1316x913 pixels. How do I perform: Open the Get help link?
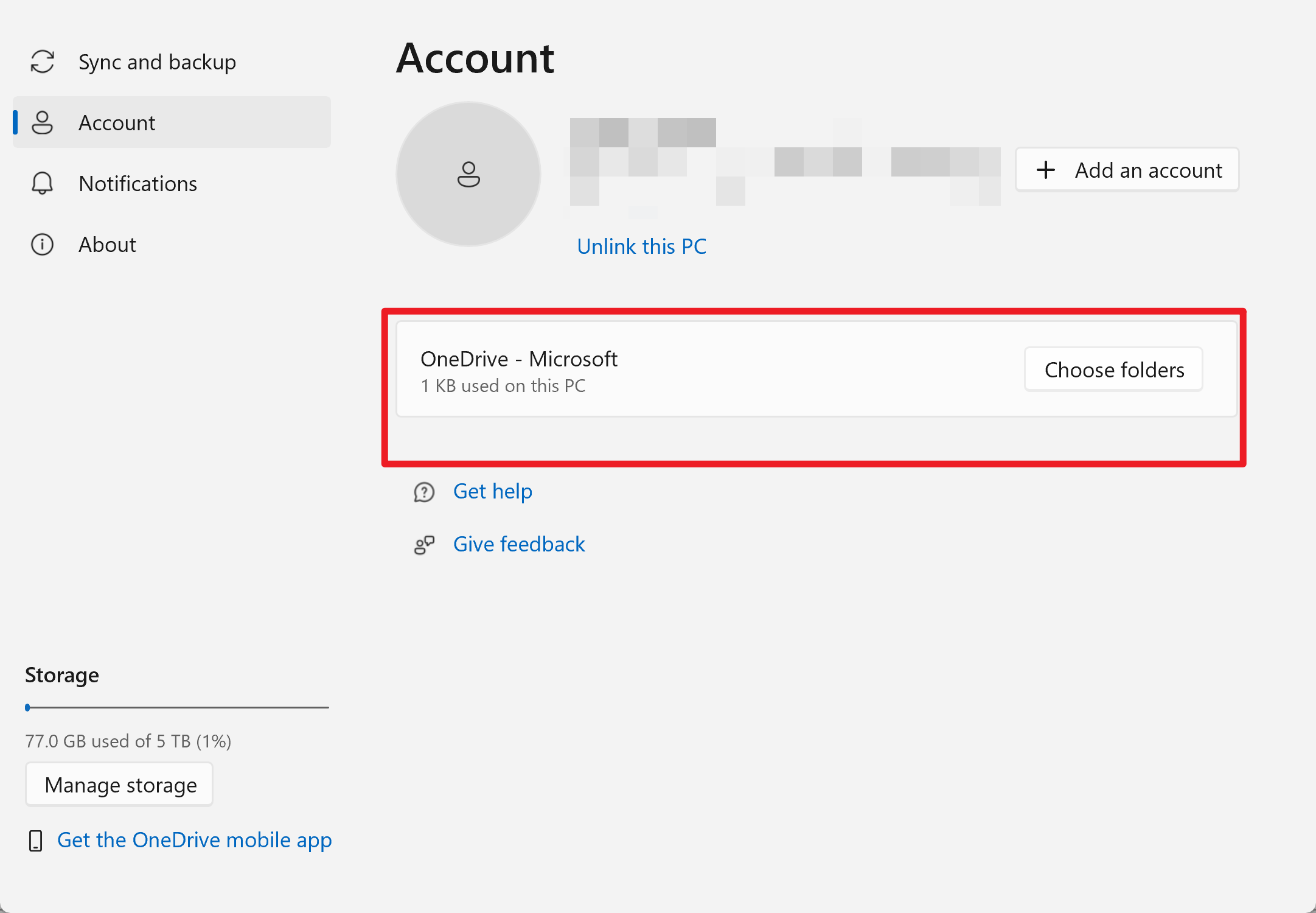tap(493, 491)
